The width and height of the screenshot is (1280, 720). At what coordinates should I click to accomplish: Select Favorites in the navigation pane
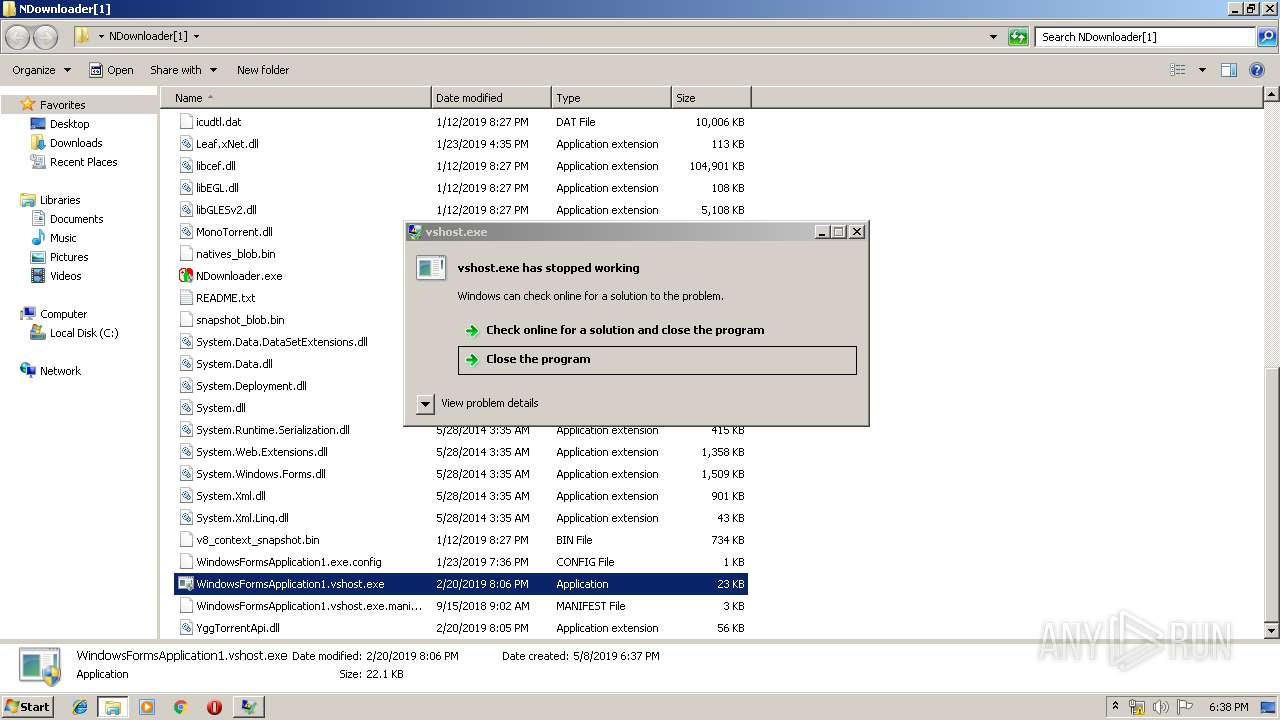coord(62,105)
